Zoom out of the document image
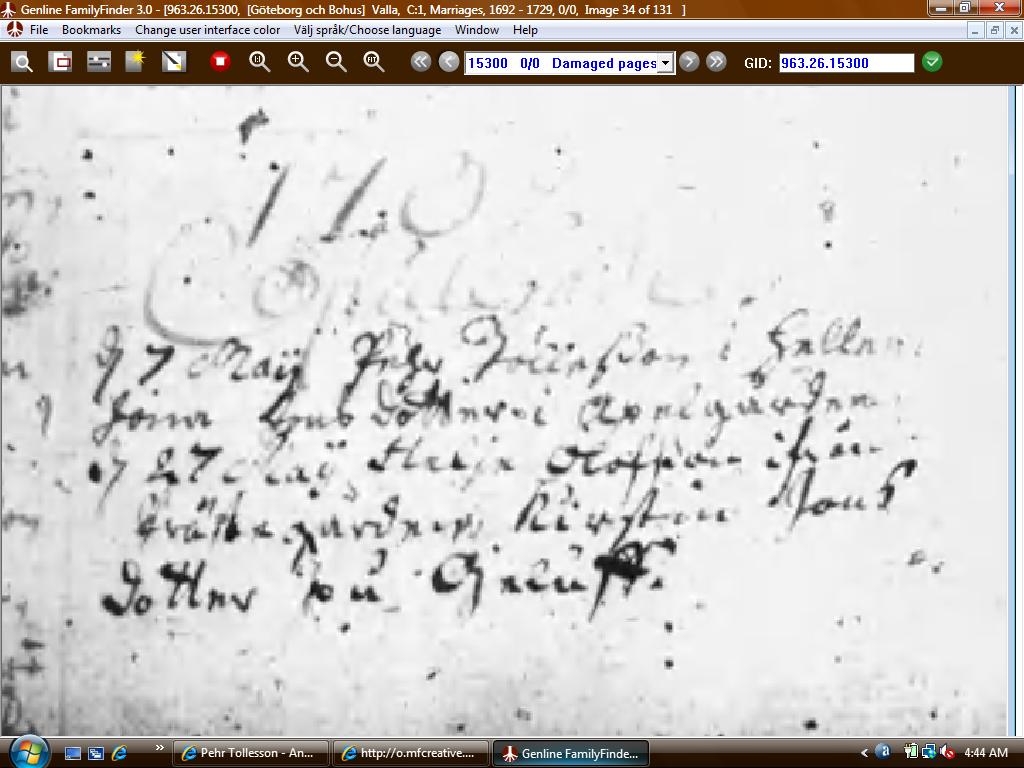Image resolution: width=1024 pixels, height=768 pixels. click(x=336, y=62)
